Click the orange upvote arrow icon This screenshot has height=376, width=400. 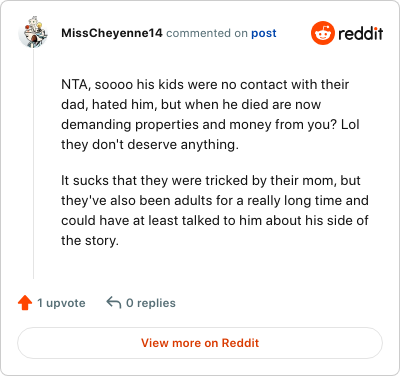25,303
